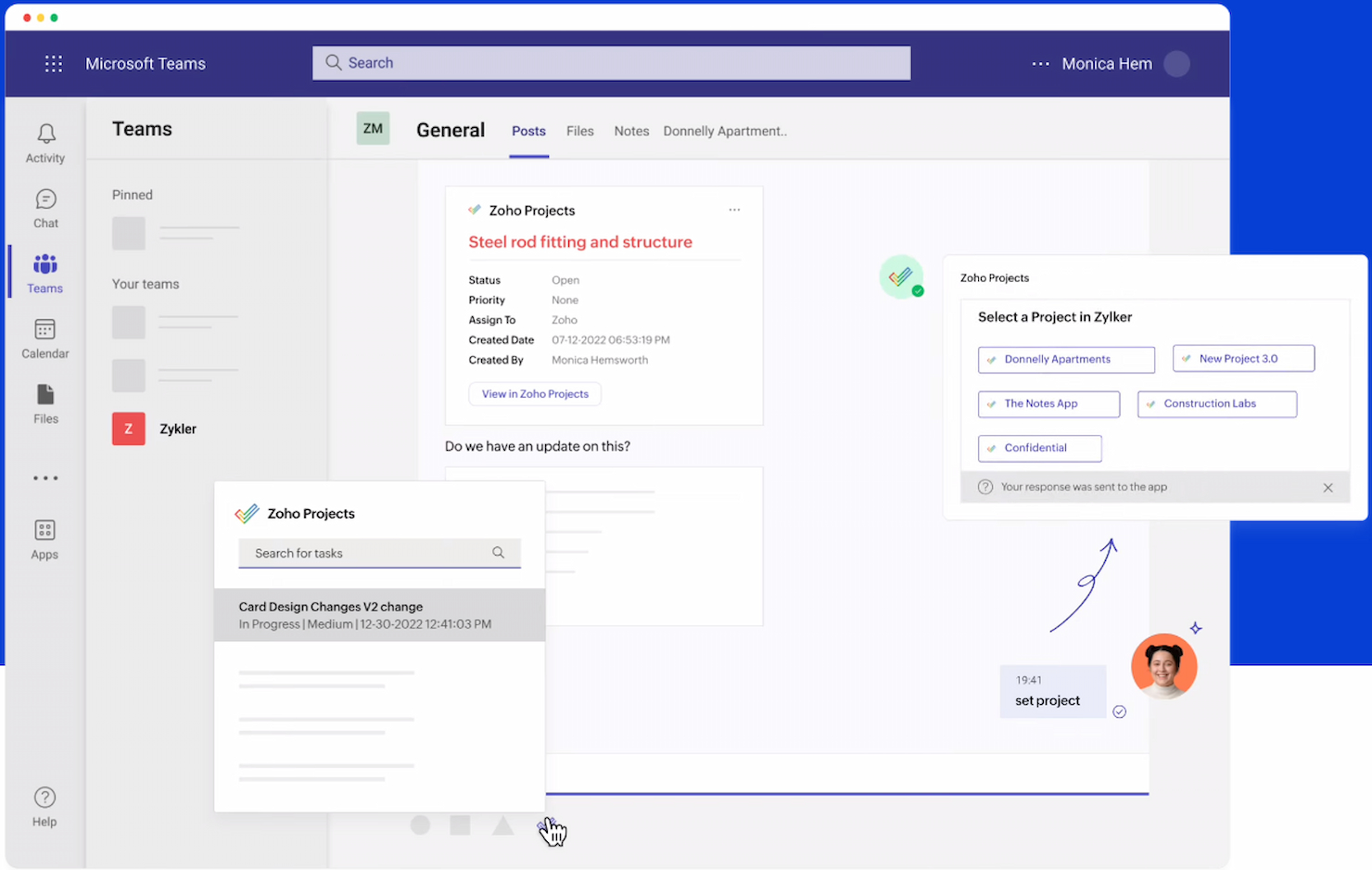Select Card Design Changes V2 change task
1372x870 pixels.
[379, 615]
